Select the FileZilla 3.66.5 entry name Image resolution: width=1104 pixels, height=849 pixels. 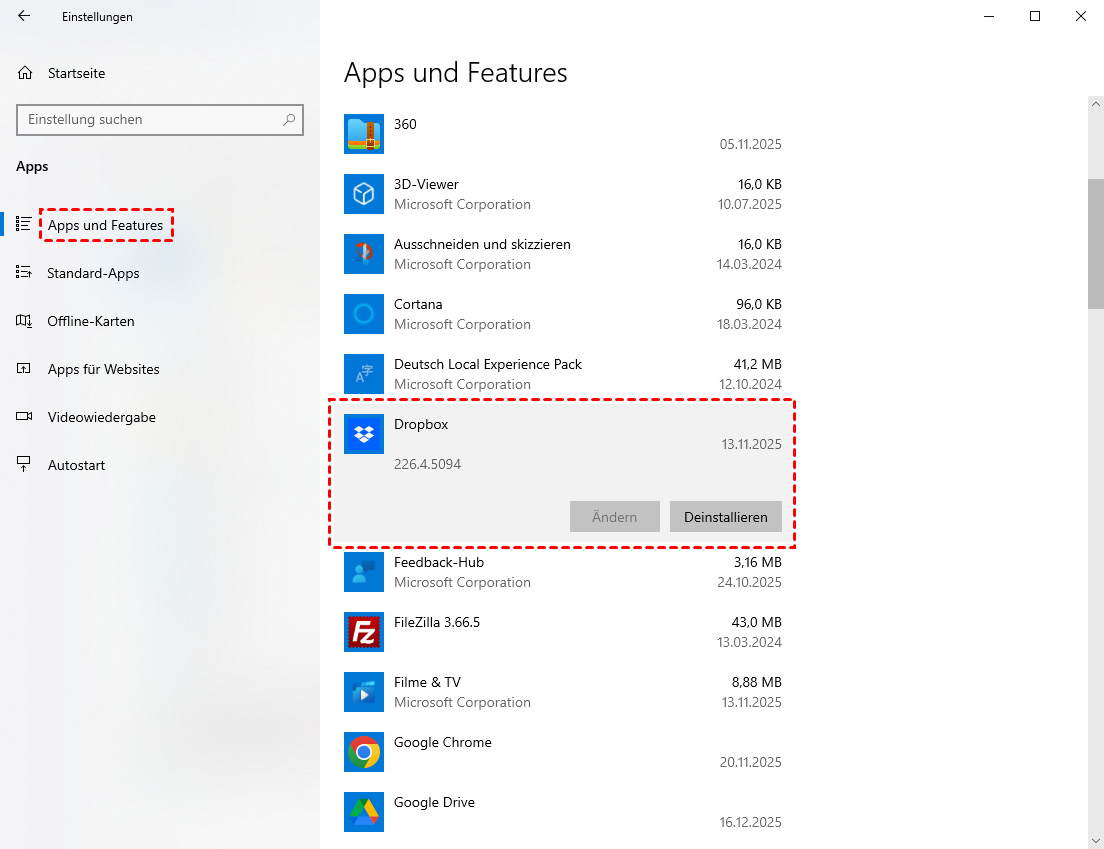[437, 622]
